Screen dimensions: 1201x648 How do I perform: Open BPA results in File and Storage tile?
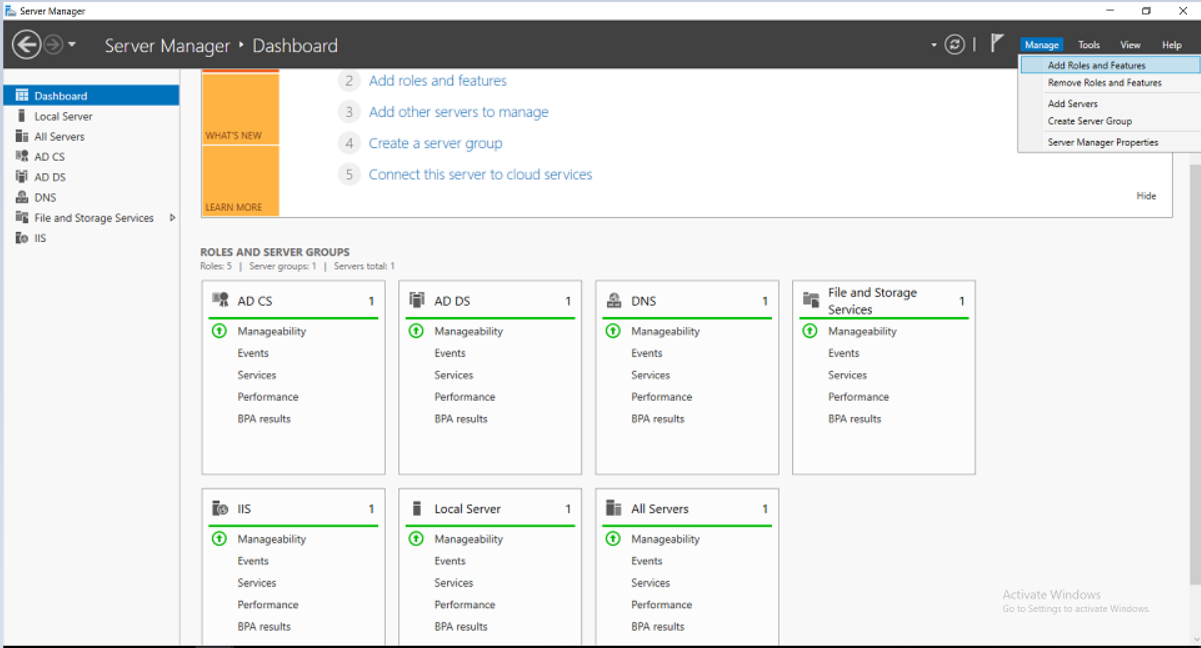(x=855, y=419)
